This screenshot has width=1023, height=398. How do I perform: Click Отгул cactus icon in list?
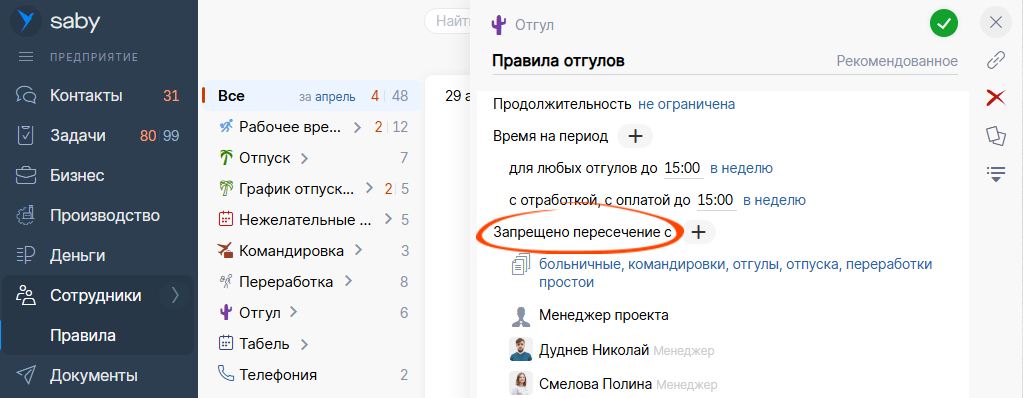[x=226, y=313]
